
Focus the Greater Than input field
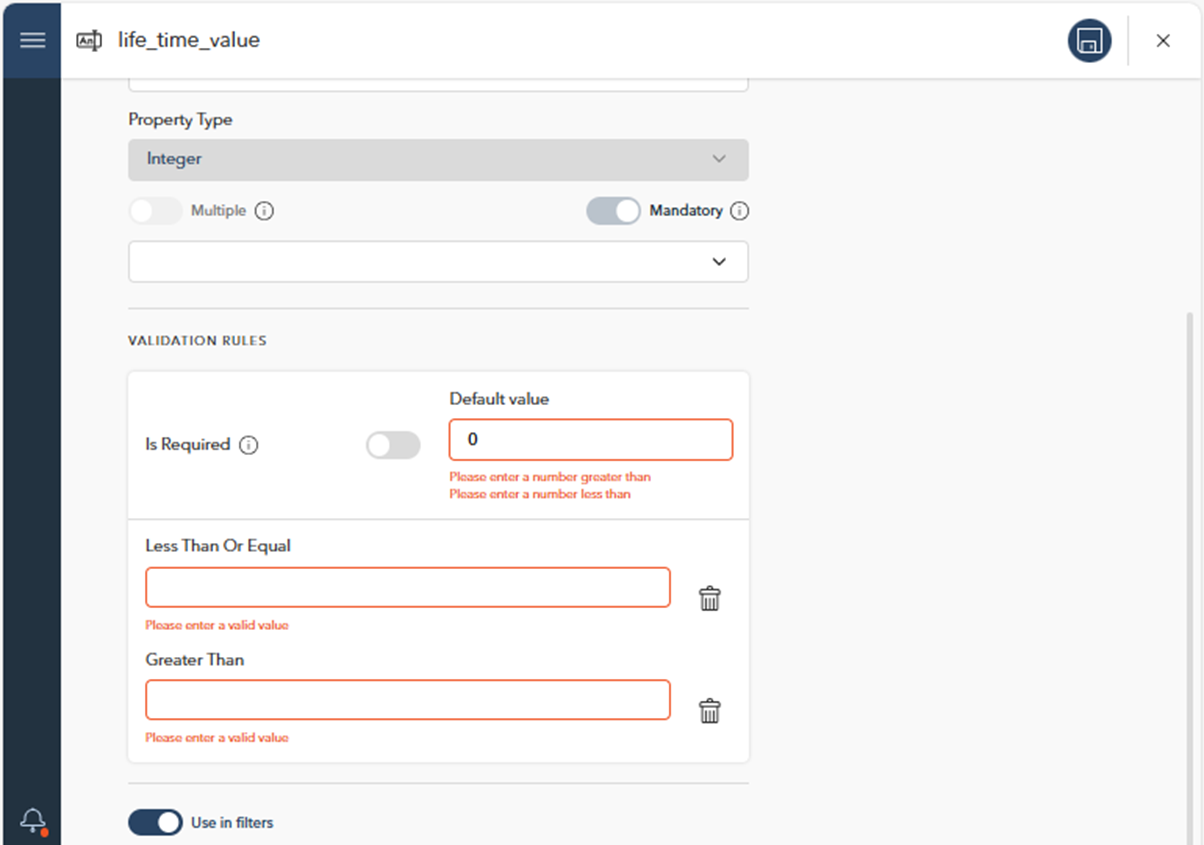tap(408, 700)
